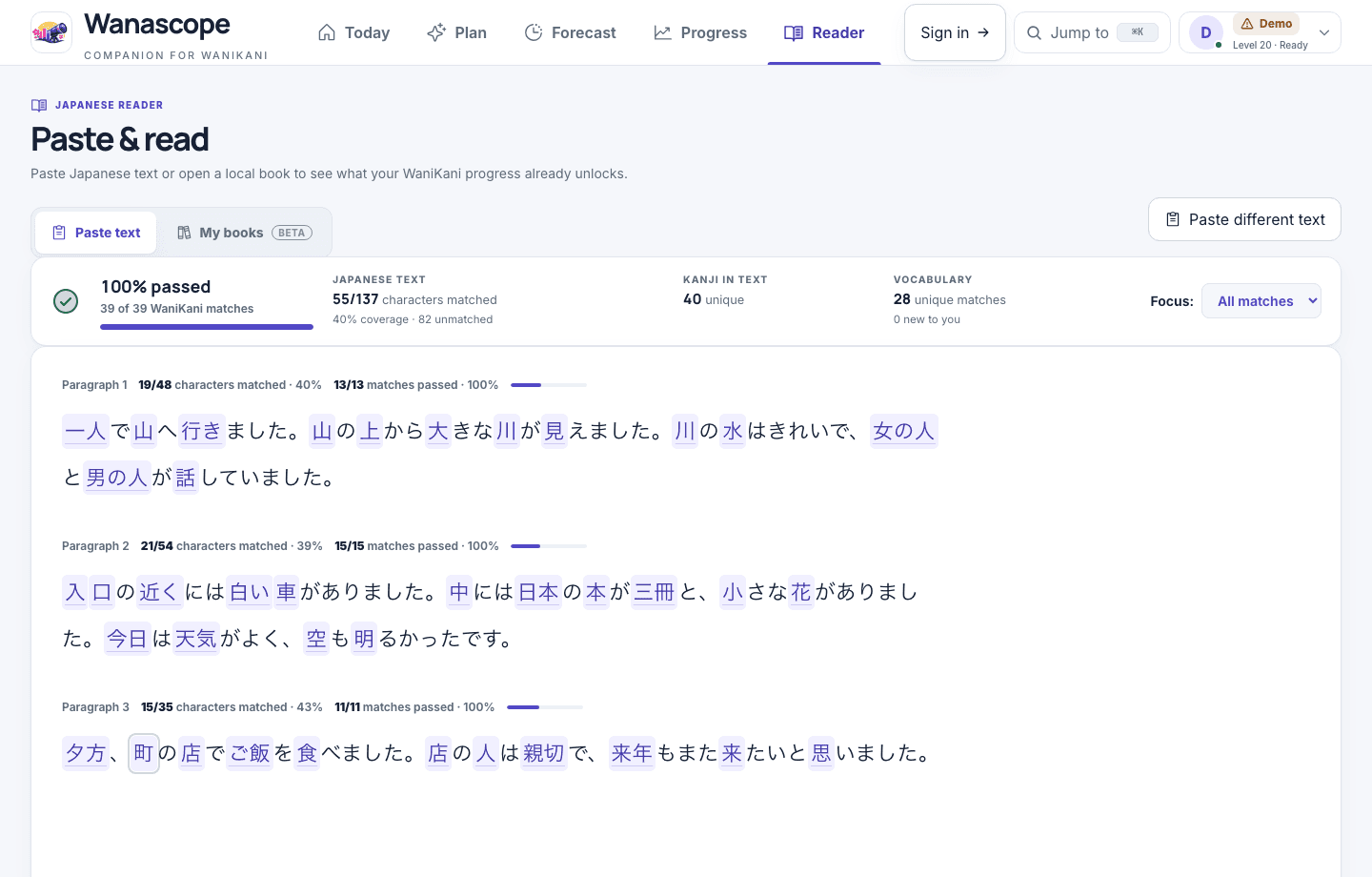Image resolution: width=1372 pixels, height=877 pixels.
Task: Click the magnifier icon in Jump to
Action: [1034, 32]
